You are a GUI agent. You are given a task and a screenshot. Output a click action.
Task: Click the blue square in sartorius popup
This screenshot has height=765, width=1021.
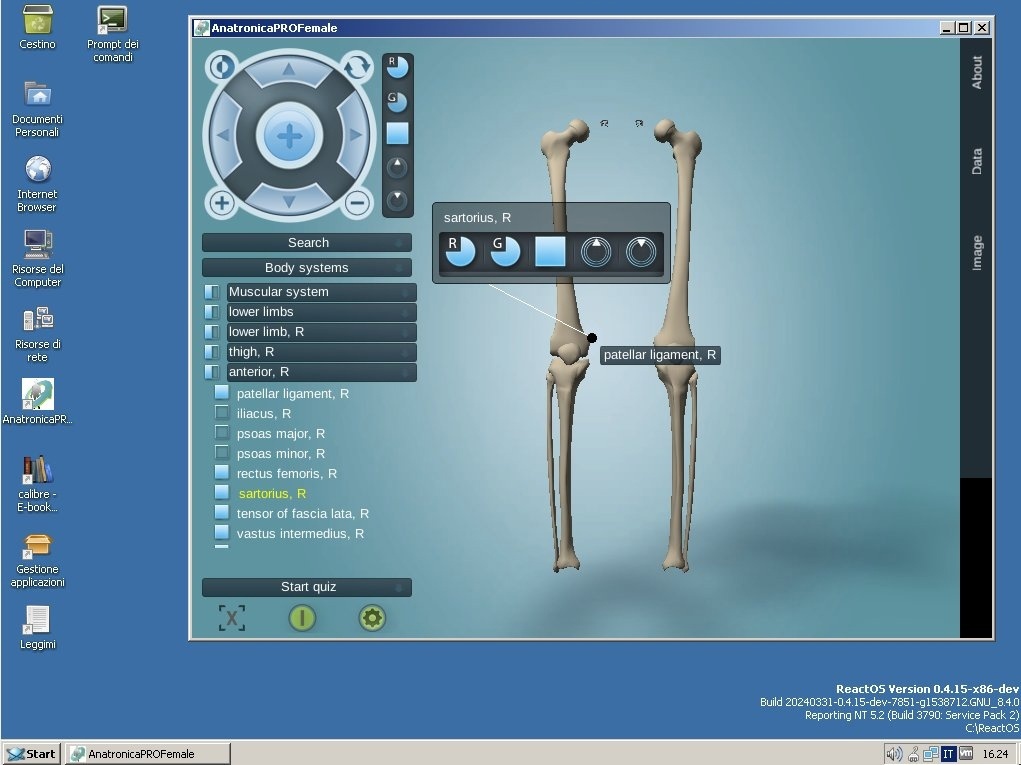550,251
